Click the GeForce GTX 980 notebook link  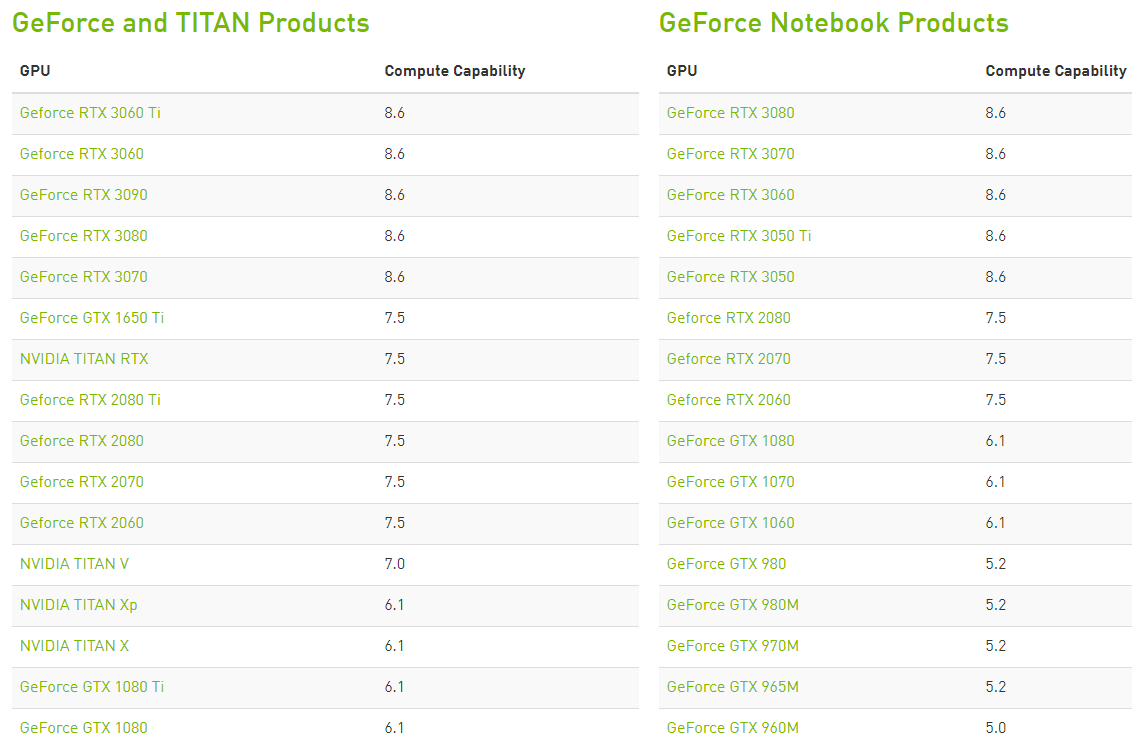[x=726, y=564]
